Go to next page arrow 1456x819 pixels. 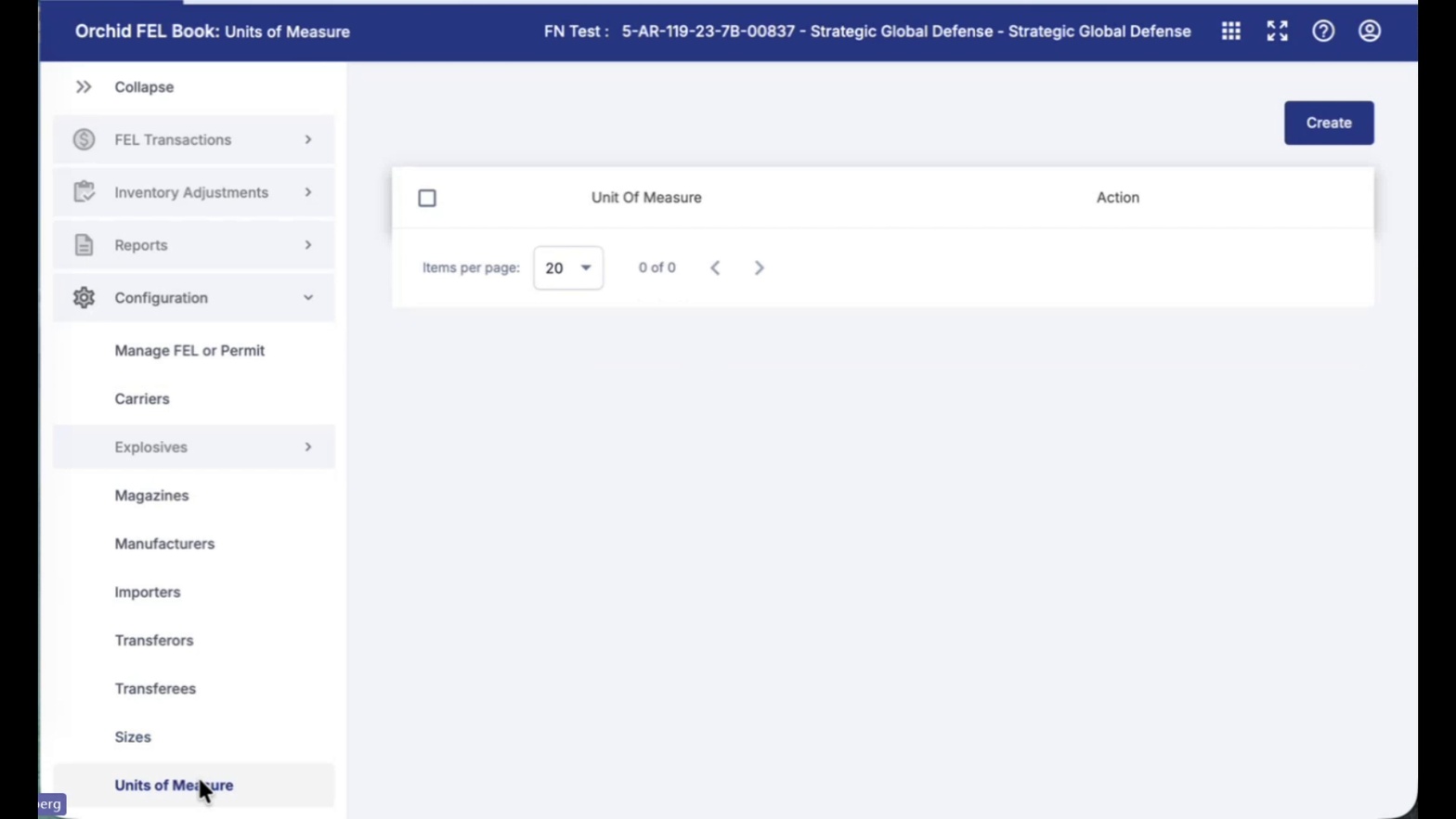tap(759, 267)
